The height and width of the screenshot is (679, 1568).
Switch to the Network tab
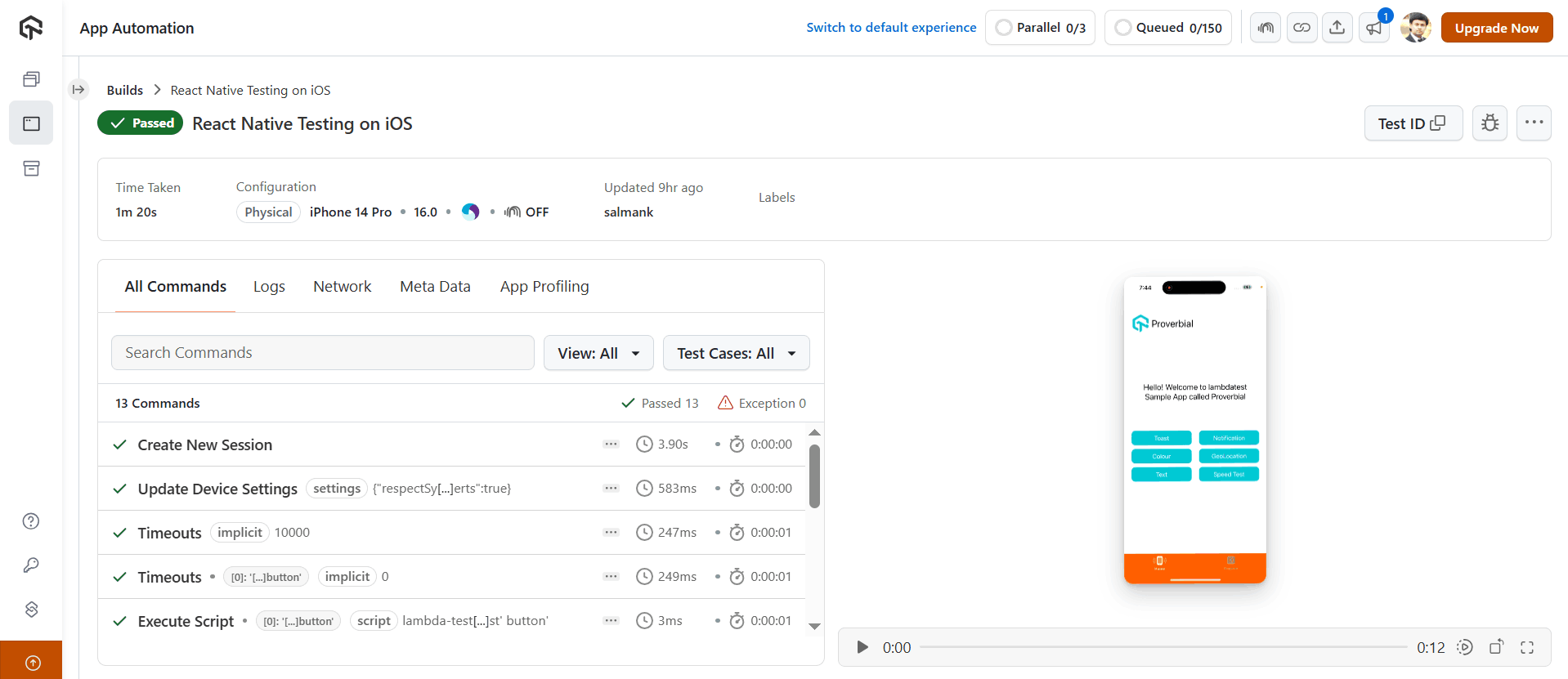point(342,287)
